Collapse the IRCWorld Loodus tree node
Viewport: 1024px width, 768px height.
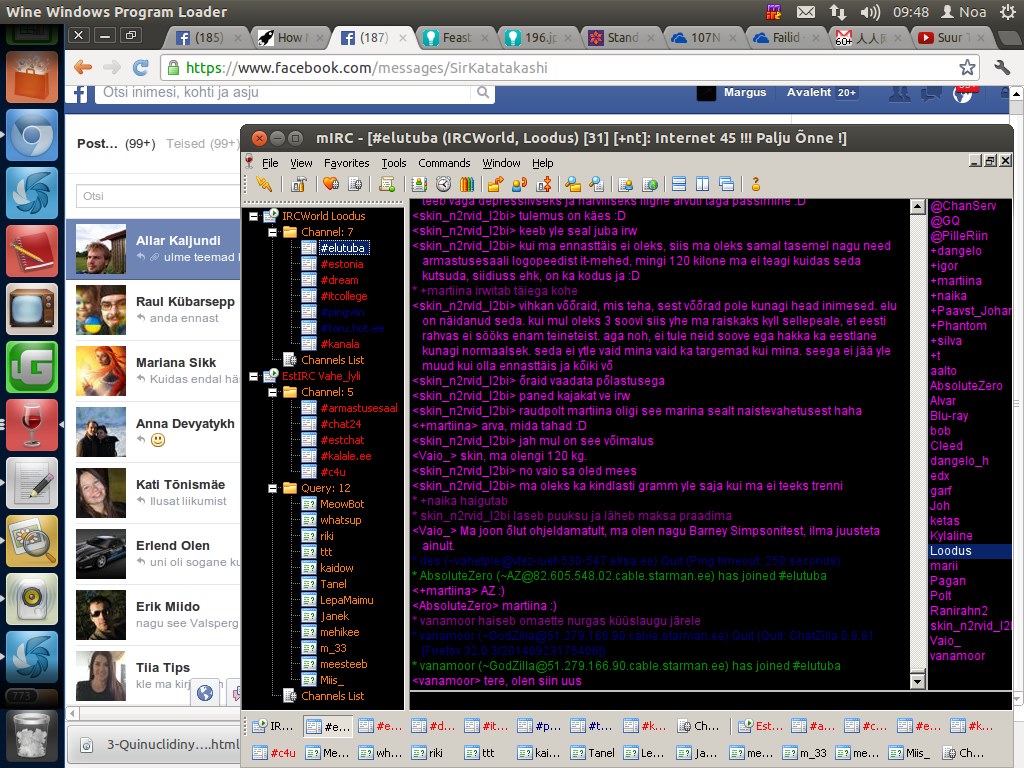[x=253, y=216]
